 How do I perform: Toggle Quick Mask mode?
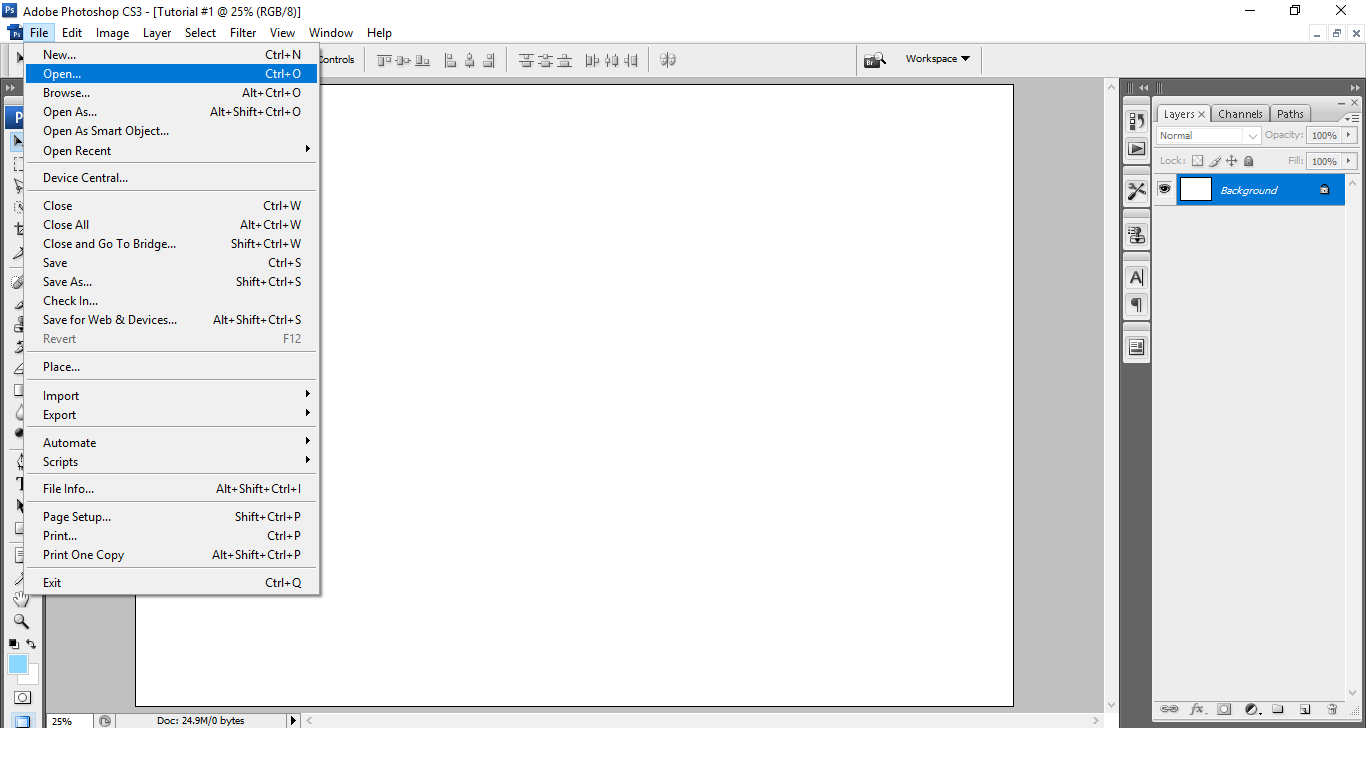coord(22,697)
